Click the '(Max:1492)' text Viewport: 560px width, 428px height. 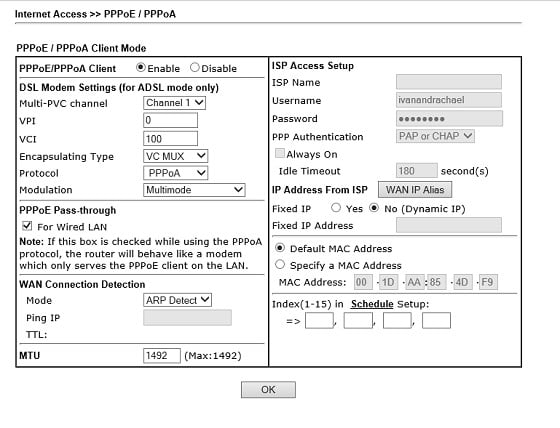pos(213,356)
